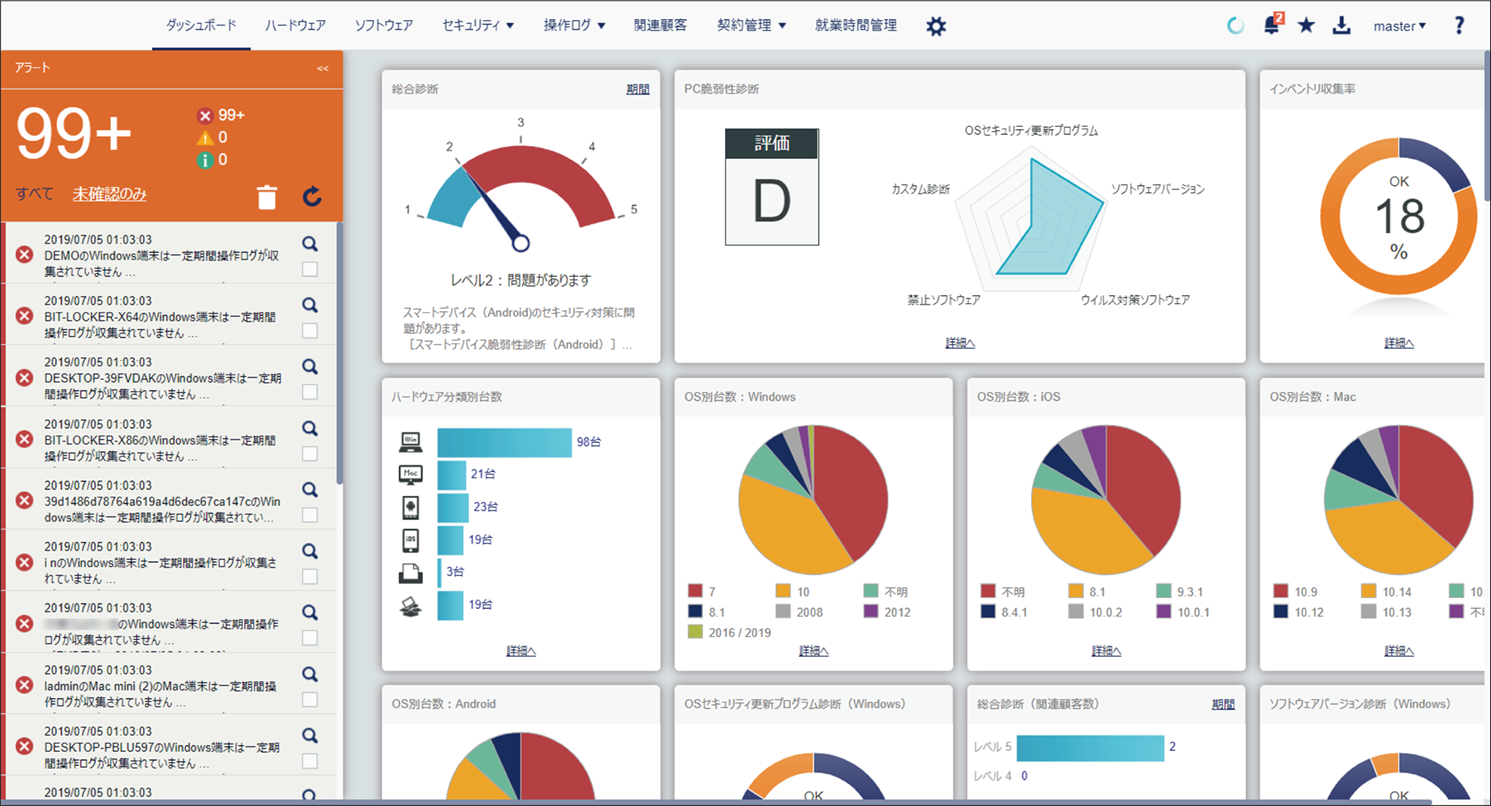
Task: Click magnifier for 39d1486d78764a alert
Action: pos(310,490)
